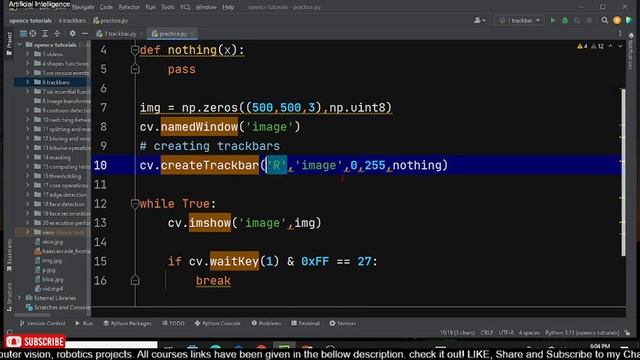Open the Project panel options gear
Image resolution: width=640 pixels, height=360 pixels.
coord(72,33)
